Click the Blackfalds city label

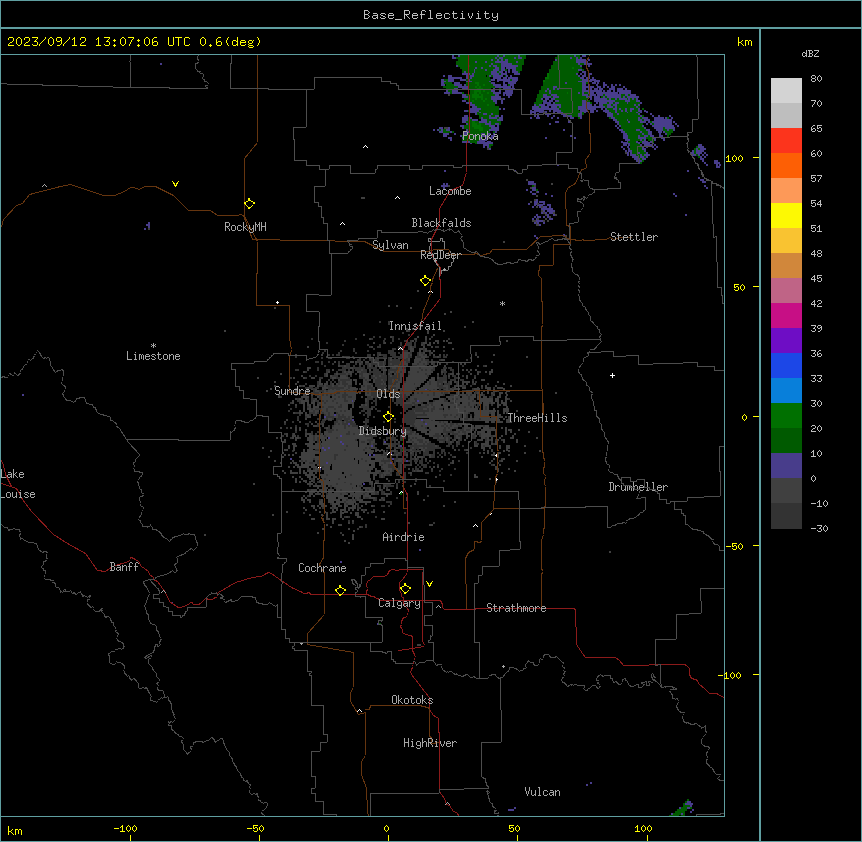point(441,223)
